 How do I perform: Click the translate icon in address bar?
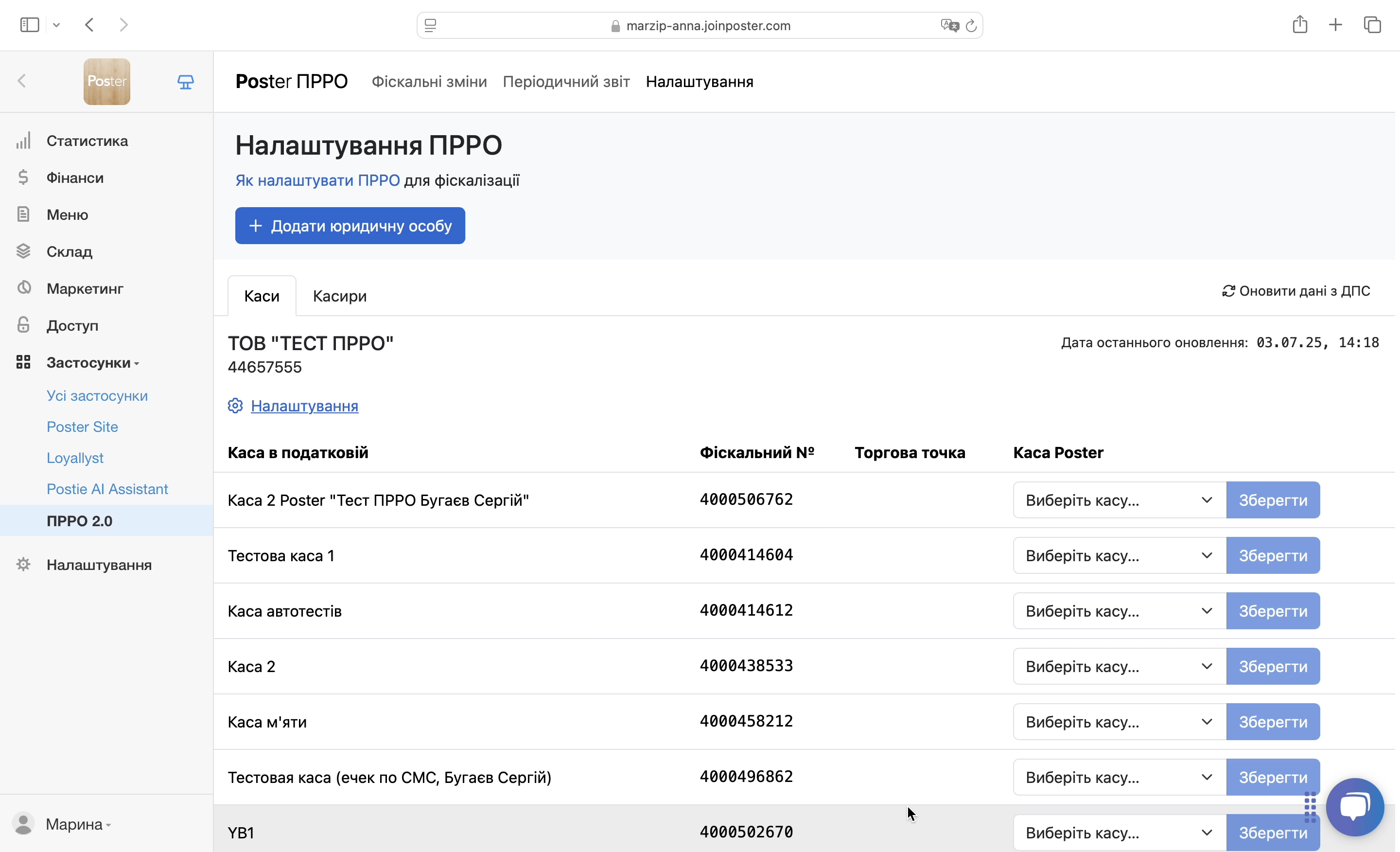click(x=949, y=26)
